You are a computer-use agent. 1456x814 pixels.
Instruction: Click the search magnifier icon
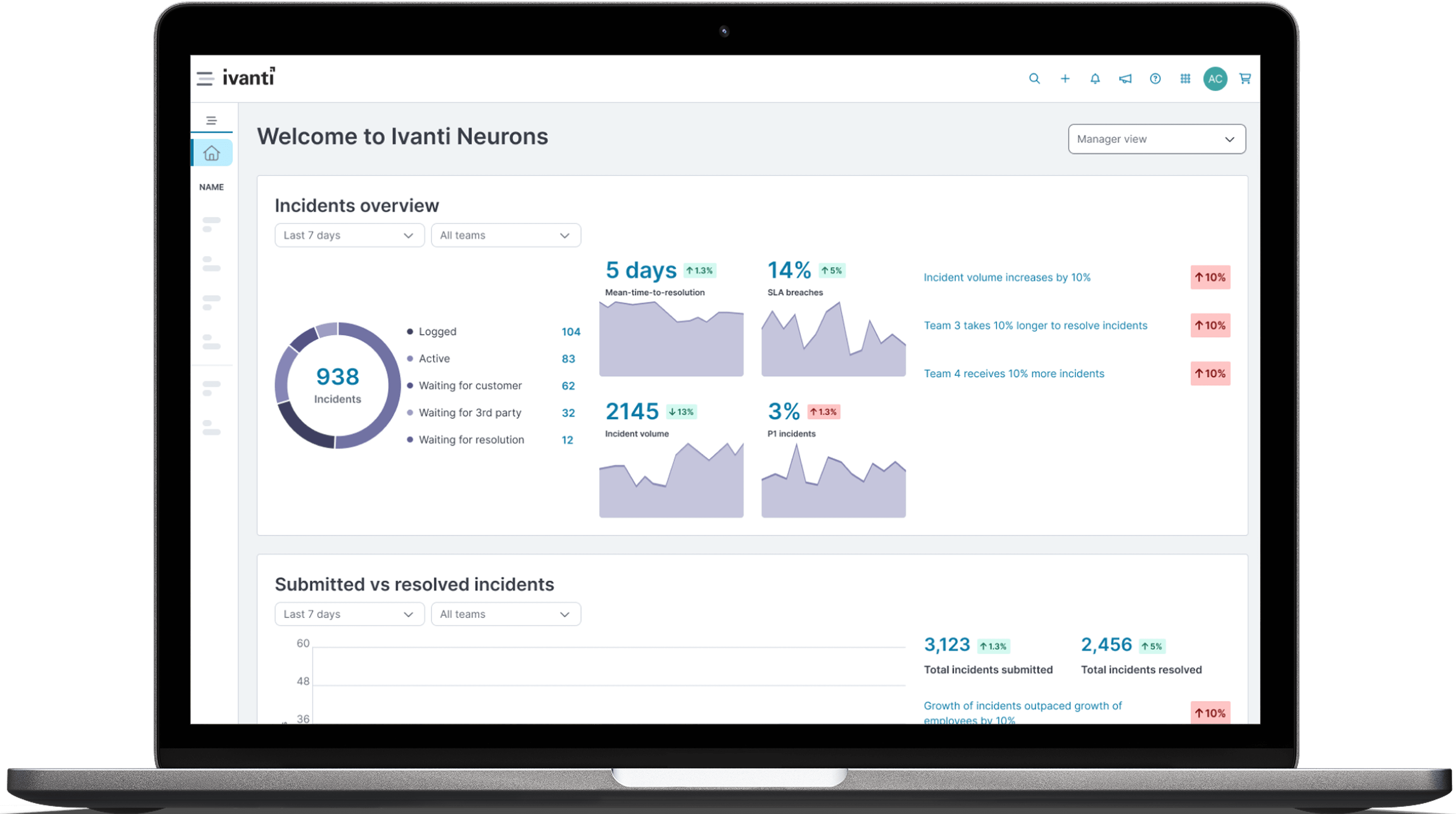[1034, 79]
